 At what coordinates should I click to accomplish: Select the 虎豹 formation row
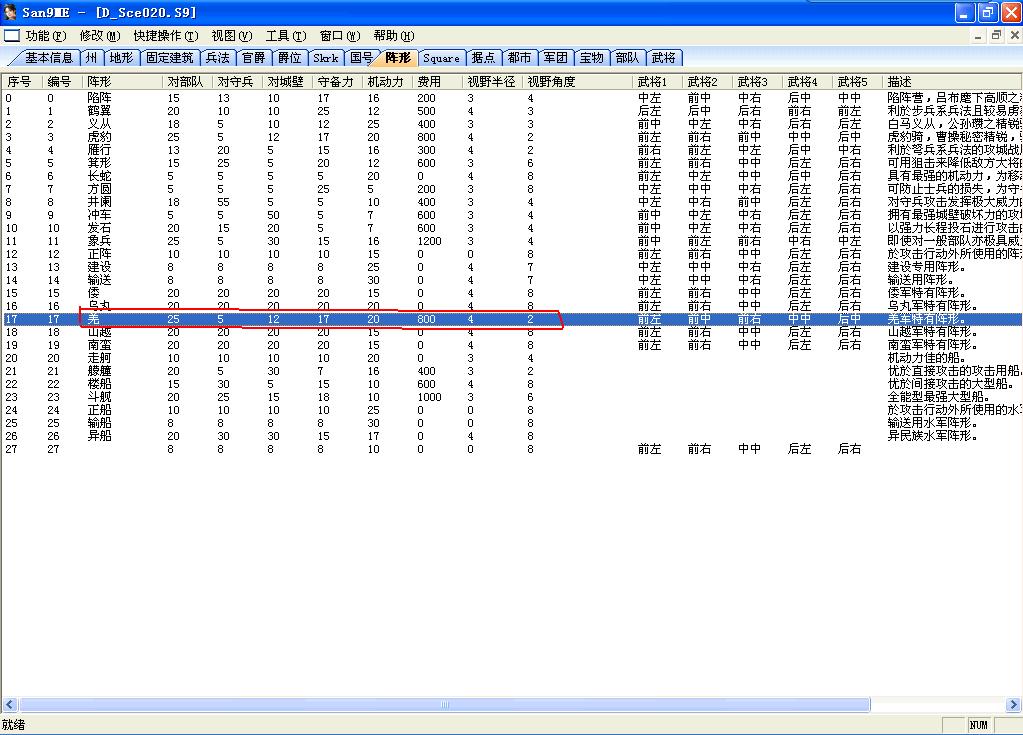[x=99, y=137]
